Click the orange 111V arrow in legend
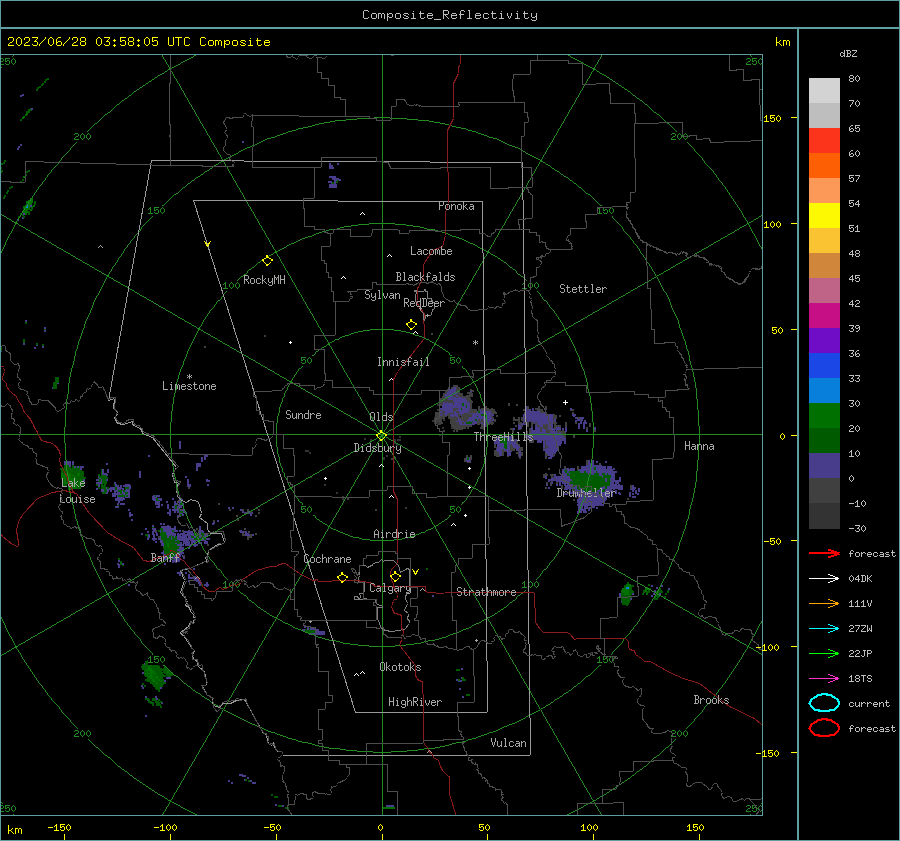Viewport: 900px width, 841px height. [824, 603]
